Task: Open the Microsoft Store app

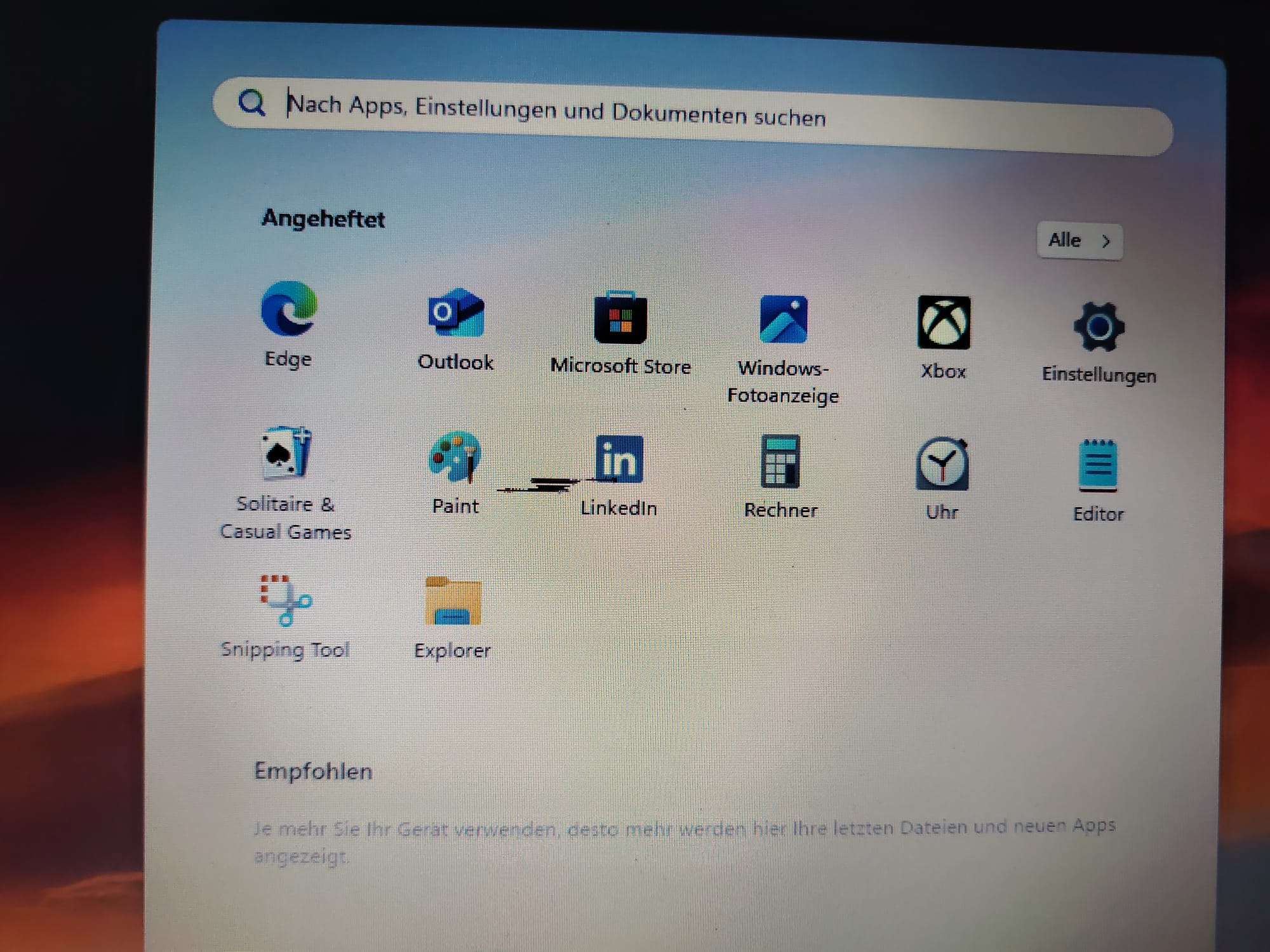Action: click(620, 318)
